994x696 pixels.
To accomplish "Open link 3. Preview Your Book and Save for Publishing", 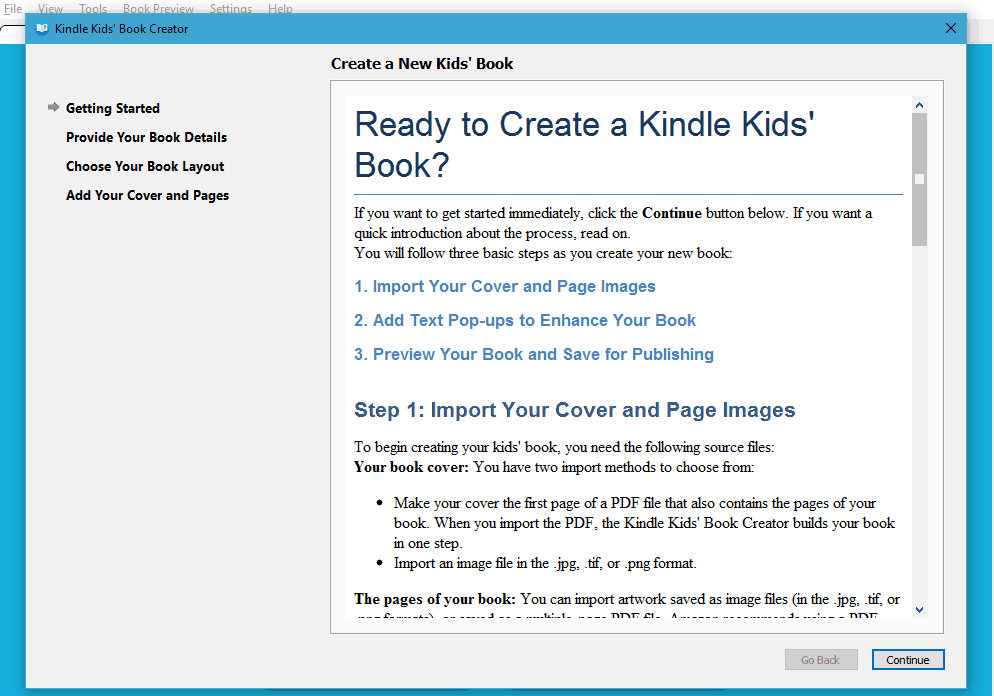I will [534, 354].
